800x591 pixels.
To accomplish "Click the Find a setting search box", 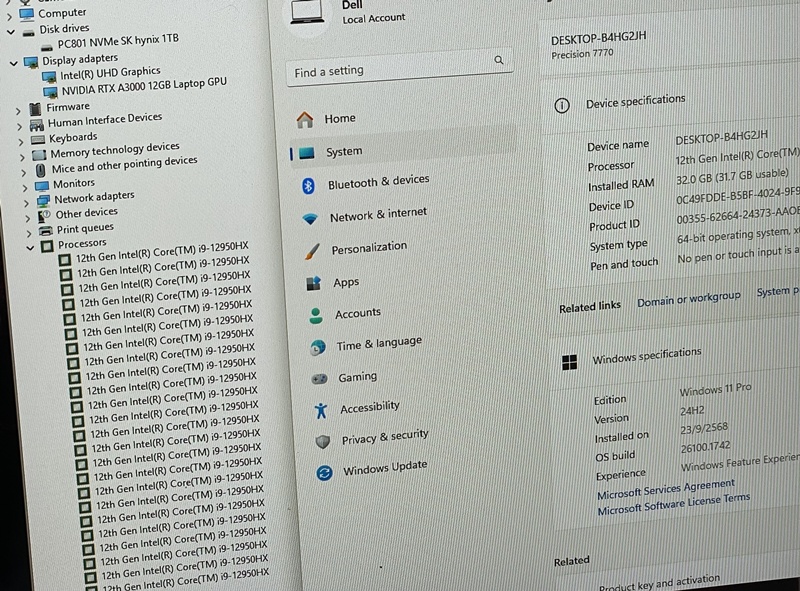I will click(395, 72).
